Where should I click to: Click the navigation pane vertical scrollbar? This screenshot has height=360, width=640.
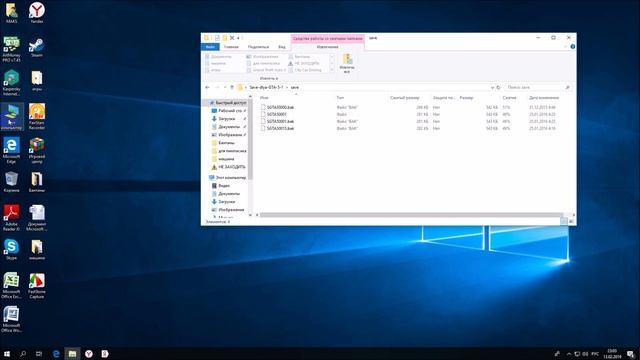pos(250,139)
